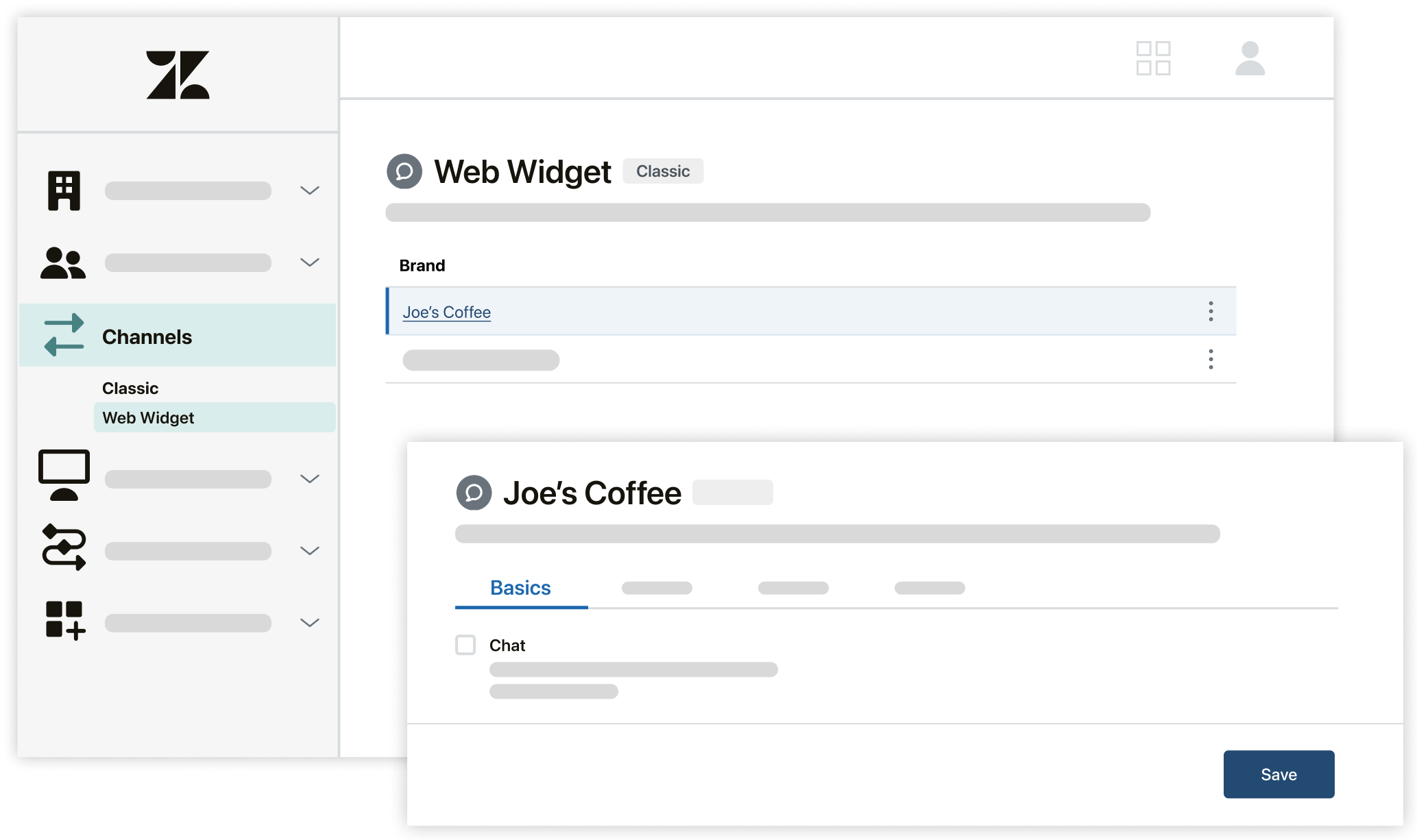Toggle visibility of second brand entry
Viewport: 1417px width, 840px height.
tap(1210, 359)
